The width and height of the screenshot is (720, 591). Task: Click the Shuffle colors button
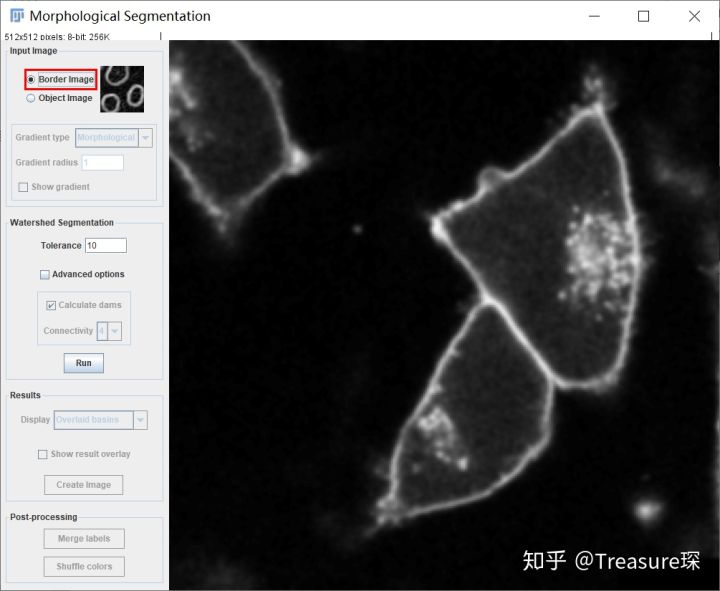tap(84, 567)
